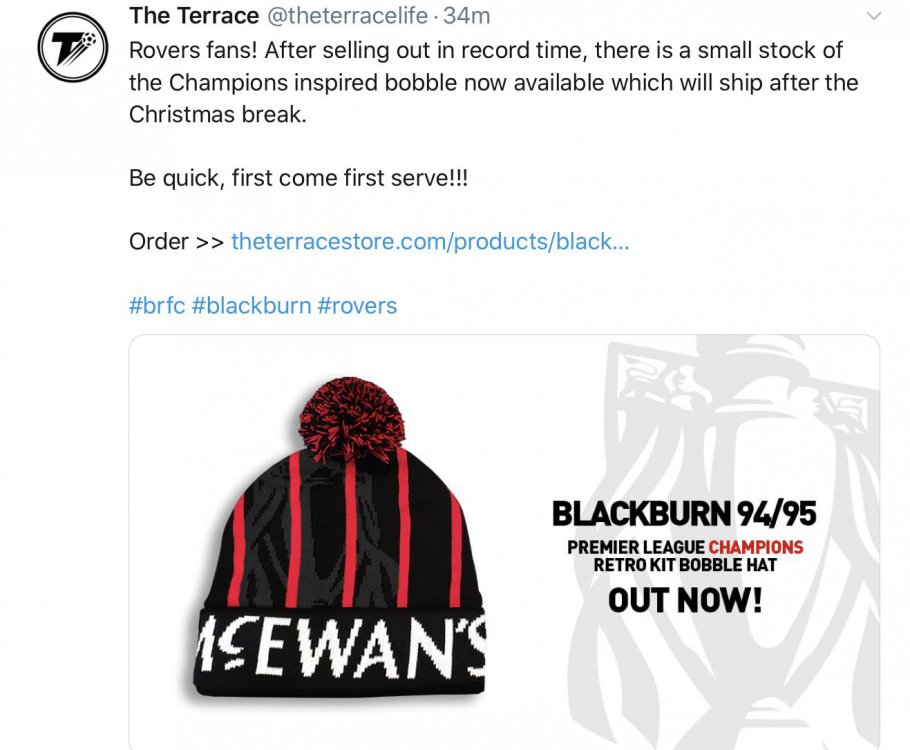Click the red CHAMPIONS word in image
The width and height of the screenshot is (910, 750).
755,547
